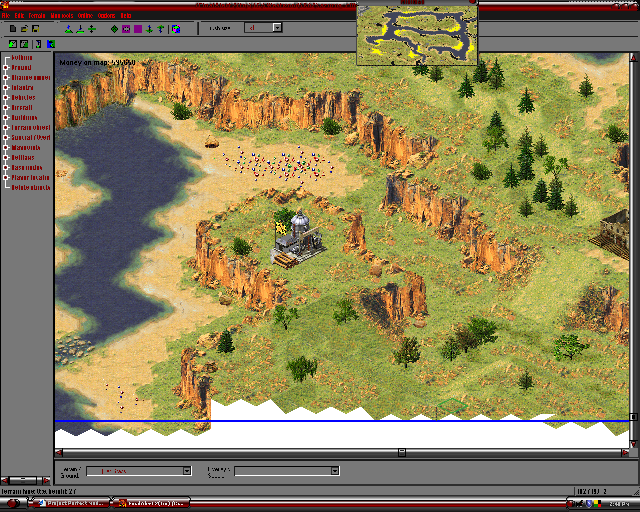Click the green diamond tileset icon

[115, 29]
